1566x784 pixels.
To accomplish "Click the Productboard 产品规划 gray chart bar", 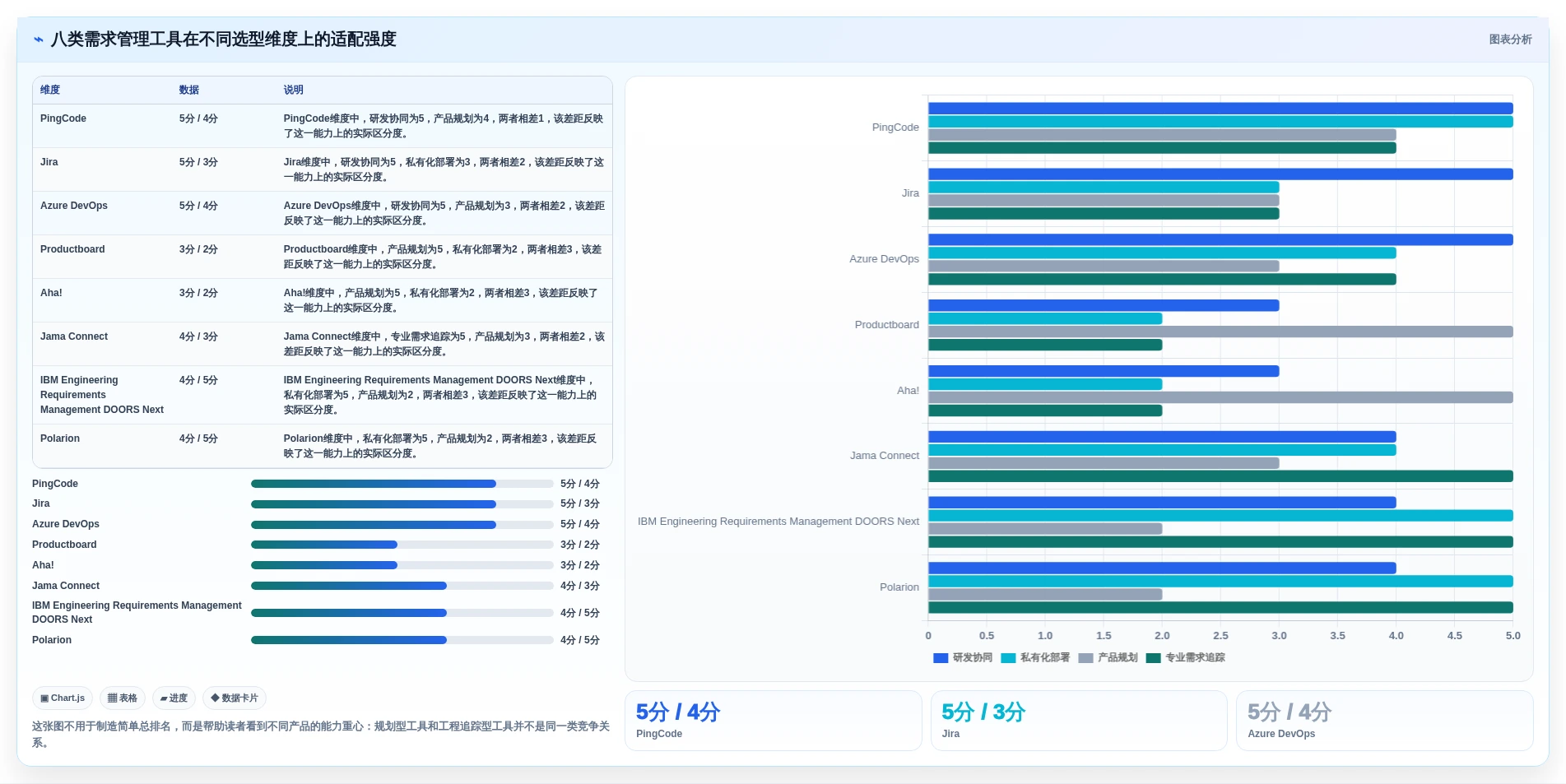I will tap(1220, 332).
